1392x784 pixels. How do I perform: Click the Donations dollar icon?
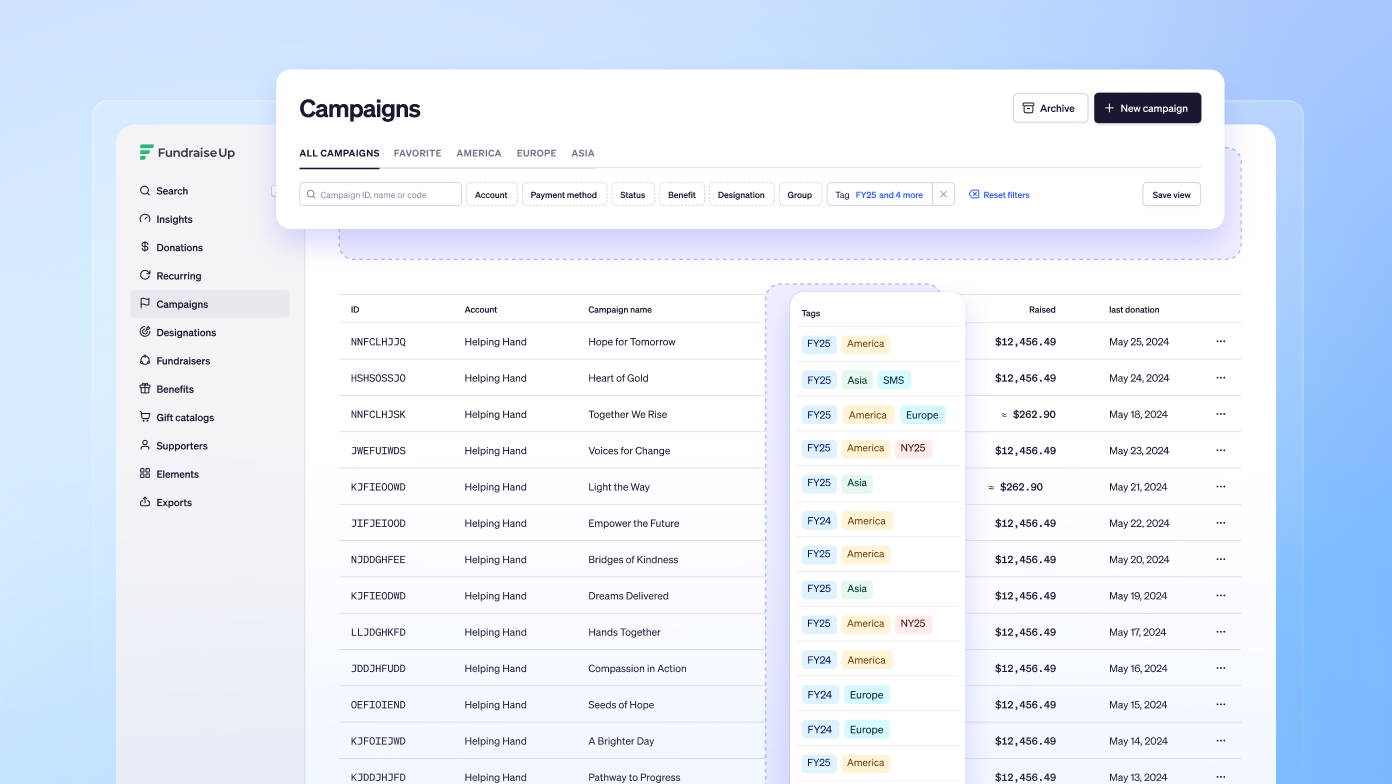pos(145,247)
